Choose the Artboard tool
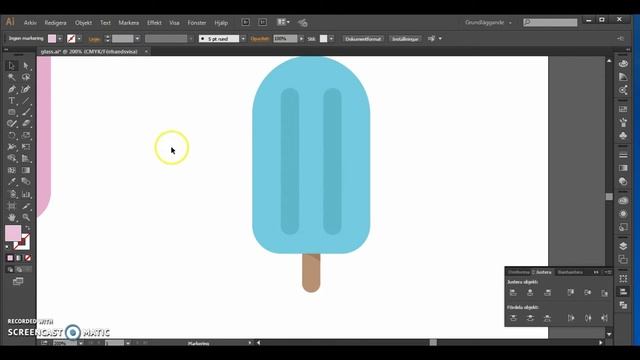 (x=11, y=206)
